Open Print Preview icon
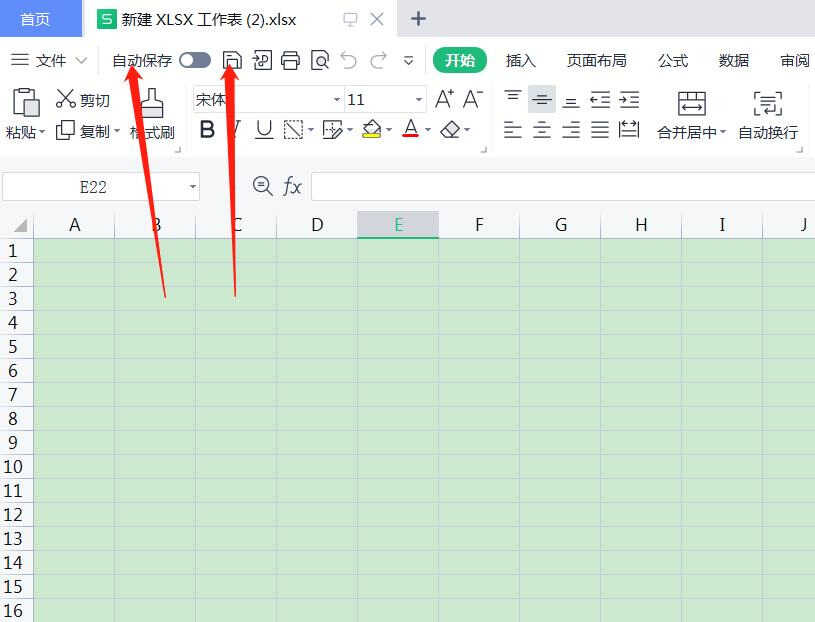 320,60
